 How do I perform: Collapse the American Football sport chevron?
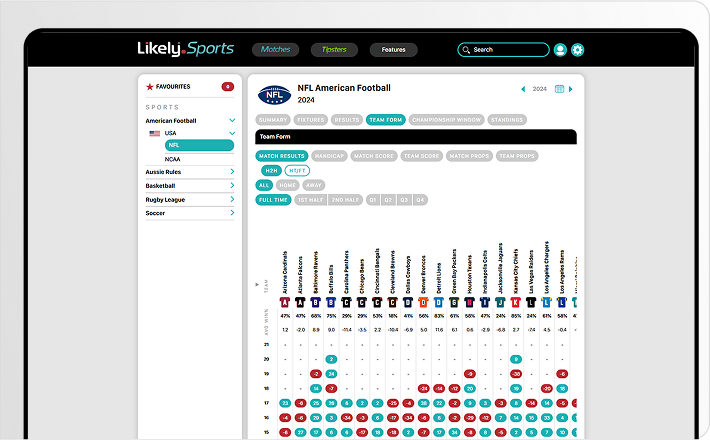pyautogui.click(x=232, y=120)
